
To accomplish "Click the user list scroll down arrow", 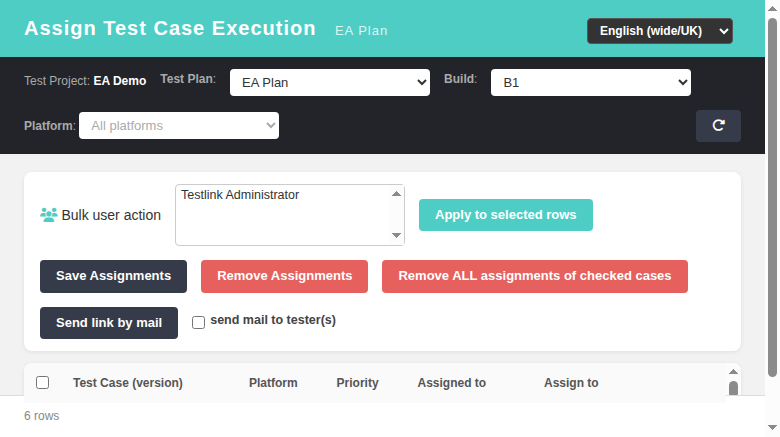I will click(x=396, y=235).
